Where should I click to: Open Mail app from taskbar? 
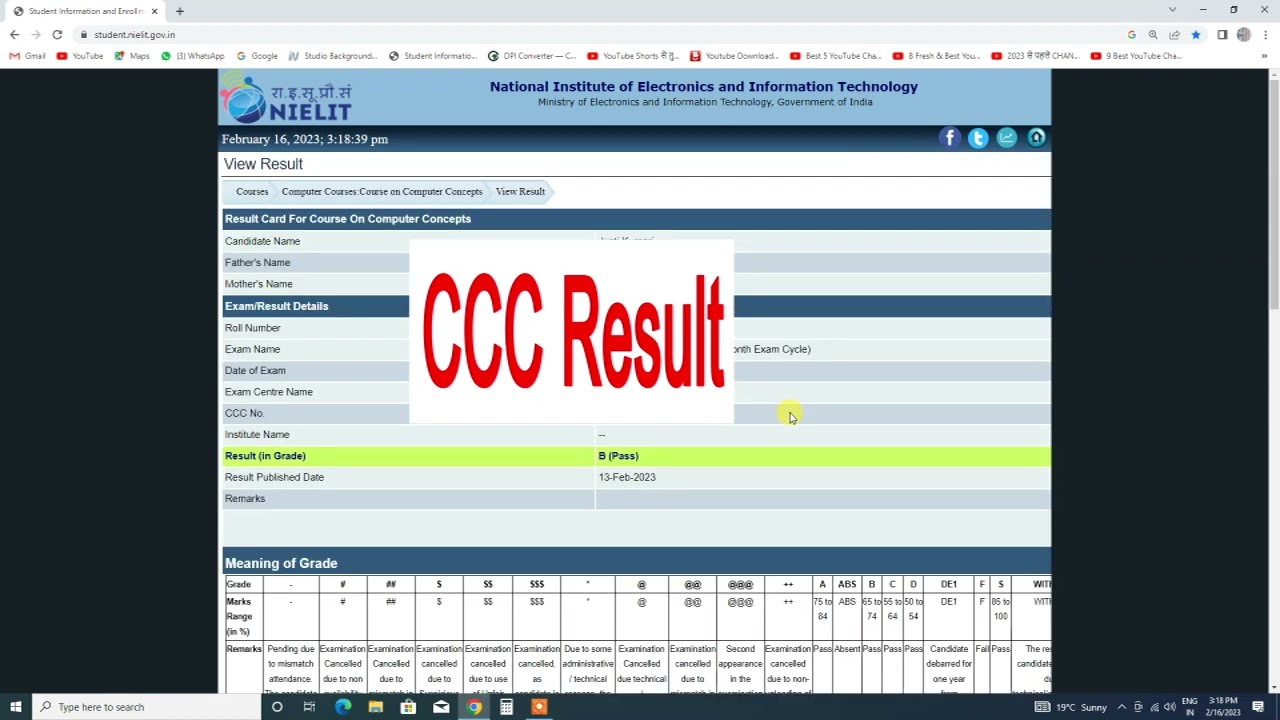(441, 707)
